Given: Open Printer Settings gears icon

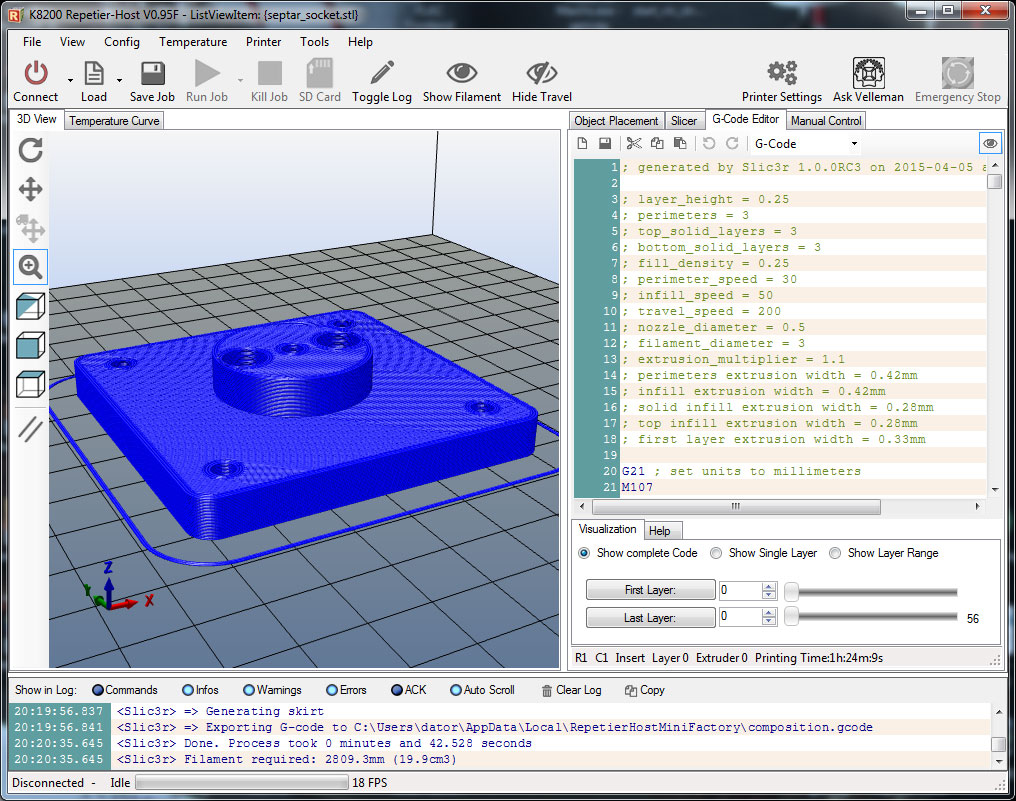Looking at the screenshot, I should (781, 73).
